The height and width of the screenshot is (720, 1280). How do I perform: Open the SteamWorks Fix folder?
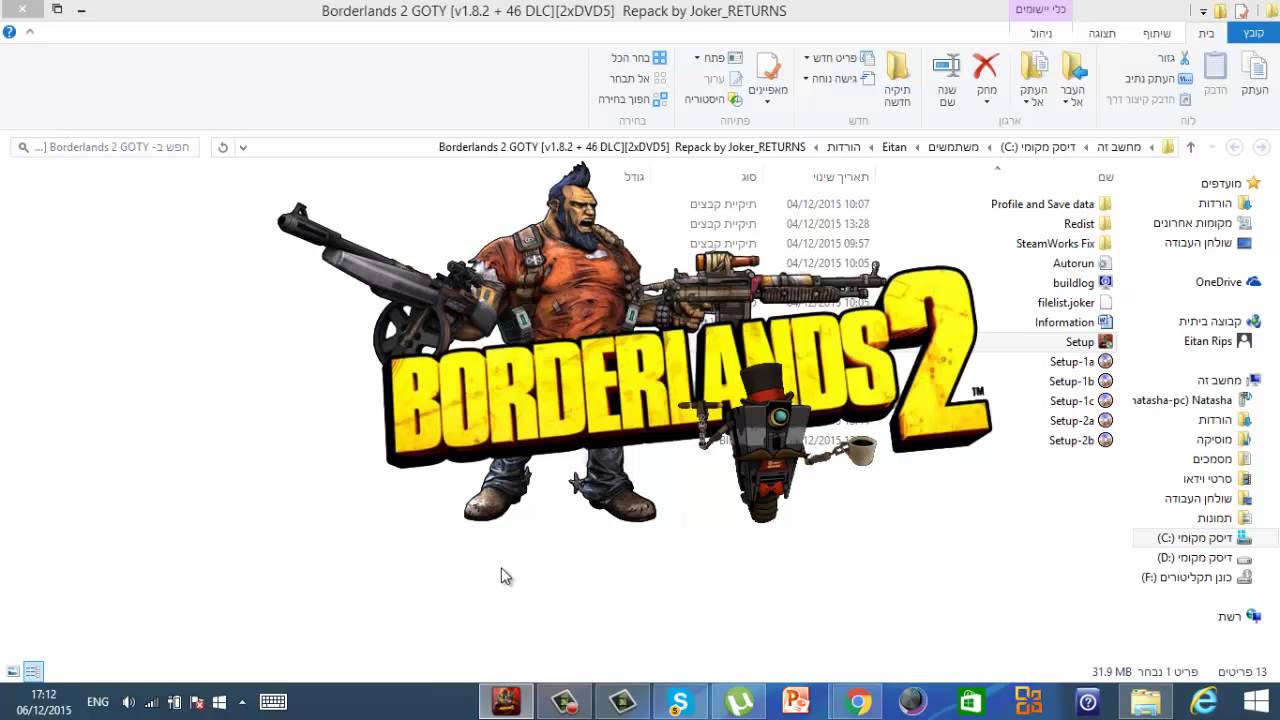point(1064,243)
